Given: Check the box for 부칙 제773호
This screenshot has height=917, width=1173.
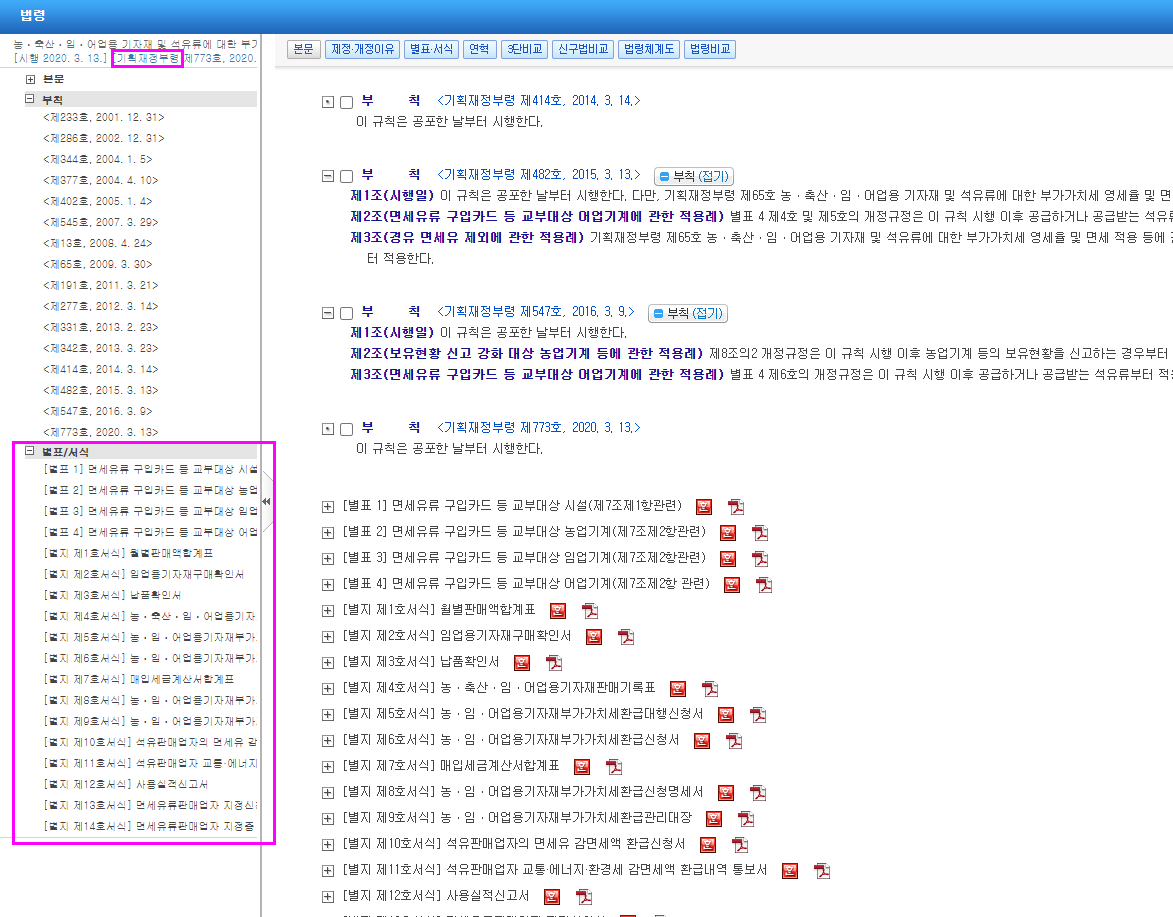Looking at the screenshot, I should click(x=346, y=429).
